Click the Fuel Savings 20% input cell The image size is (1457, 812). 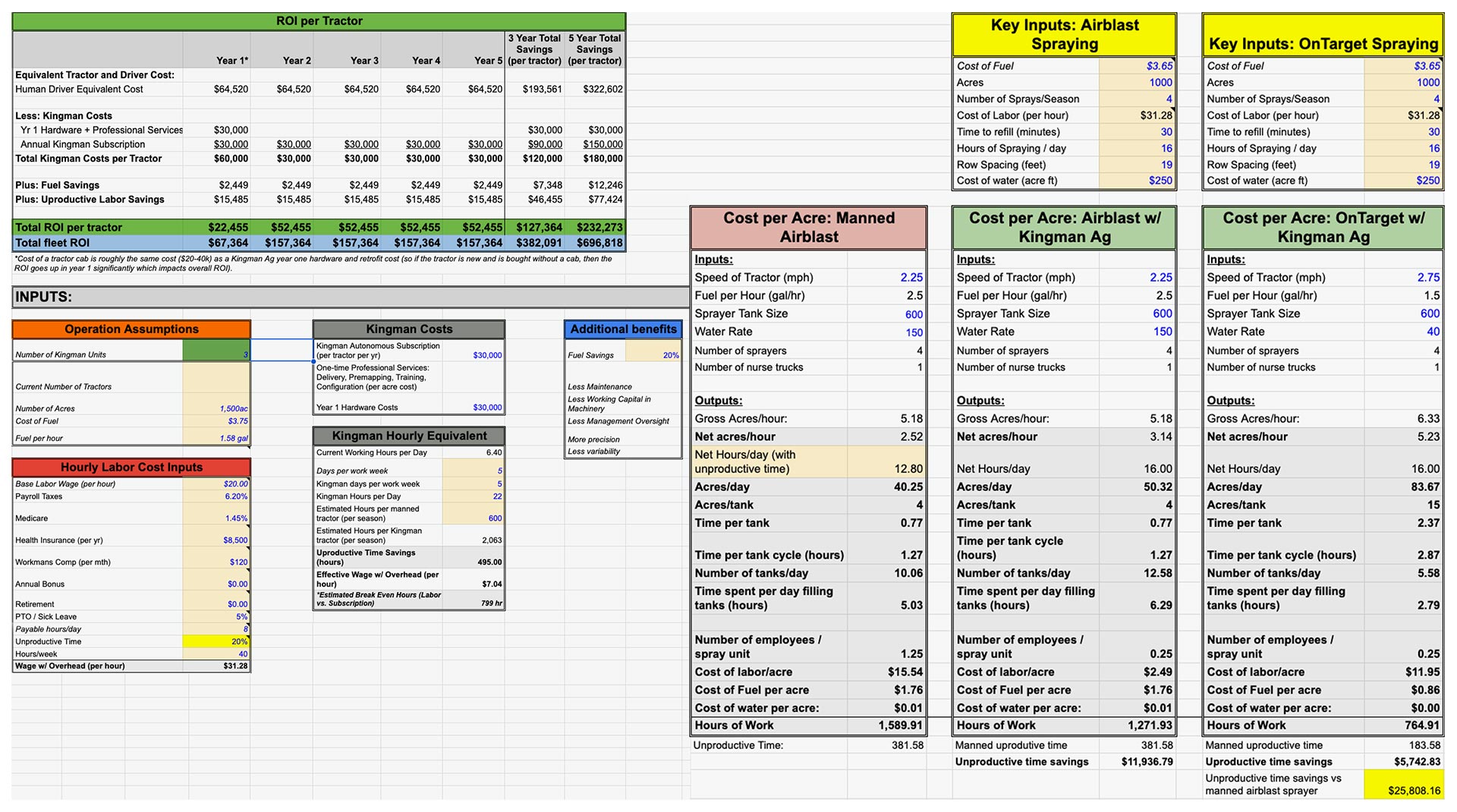[x=653, y=354]
